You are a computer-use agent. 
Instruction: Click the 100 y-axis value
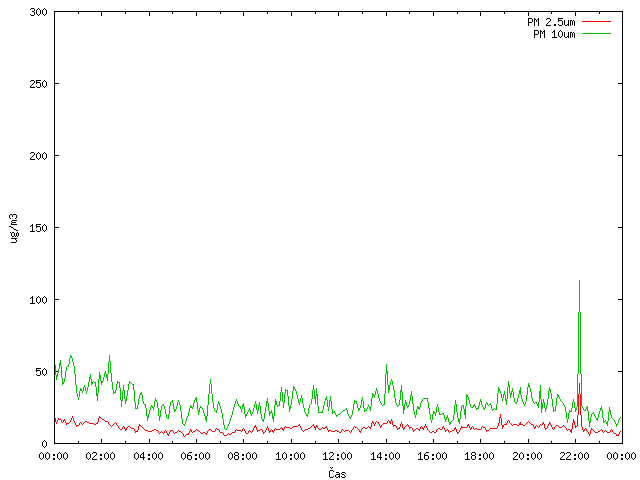click(x=38, y=300)
